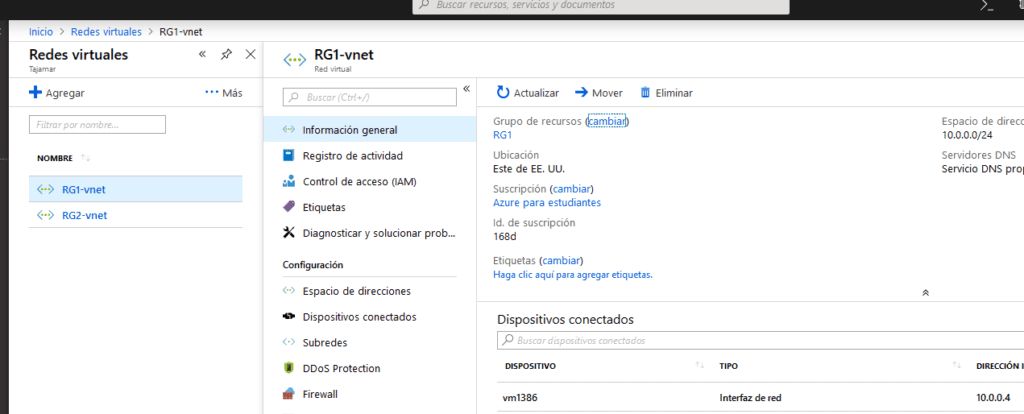Open the RG1 resource group link
This screenshot has width=1024, height=414.
[502, 135]
